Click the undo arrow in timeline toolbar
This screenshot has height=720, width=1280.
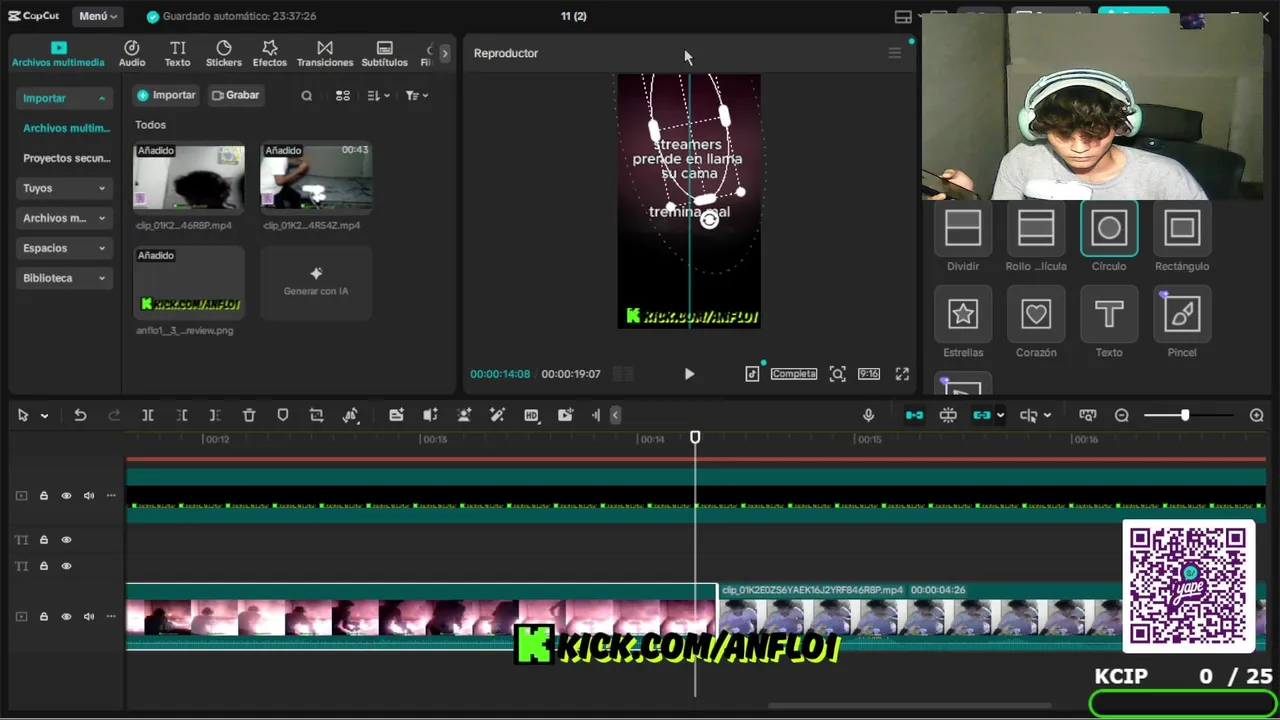click(80, 415)
